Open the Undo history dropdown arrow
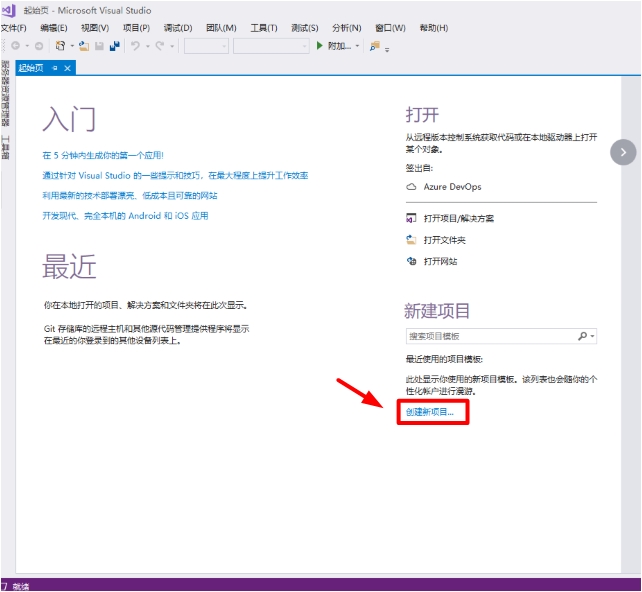 coord(147,46)
